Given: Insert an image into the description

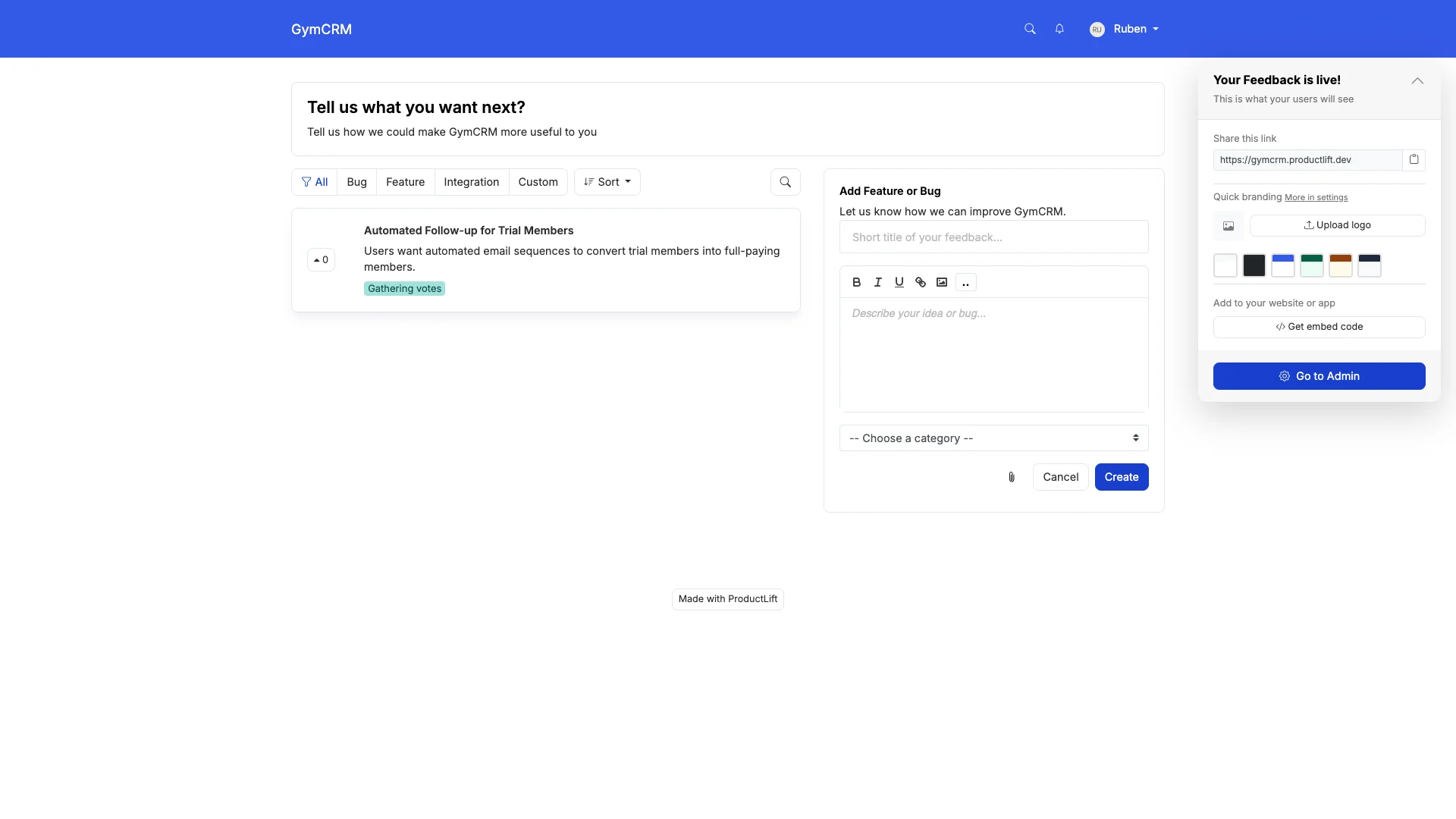Looking at the screenshot, I should tap(942, 282).
